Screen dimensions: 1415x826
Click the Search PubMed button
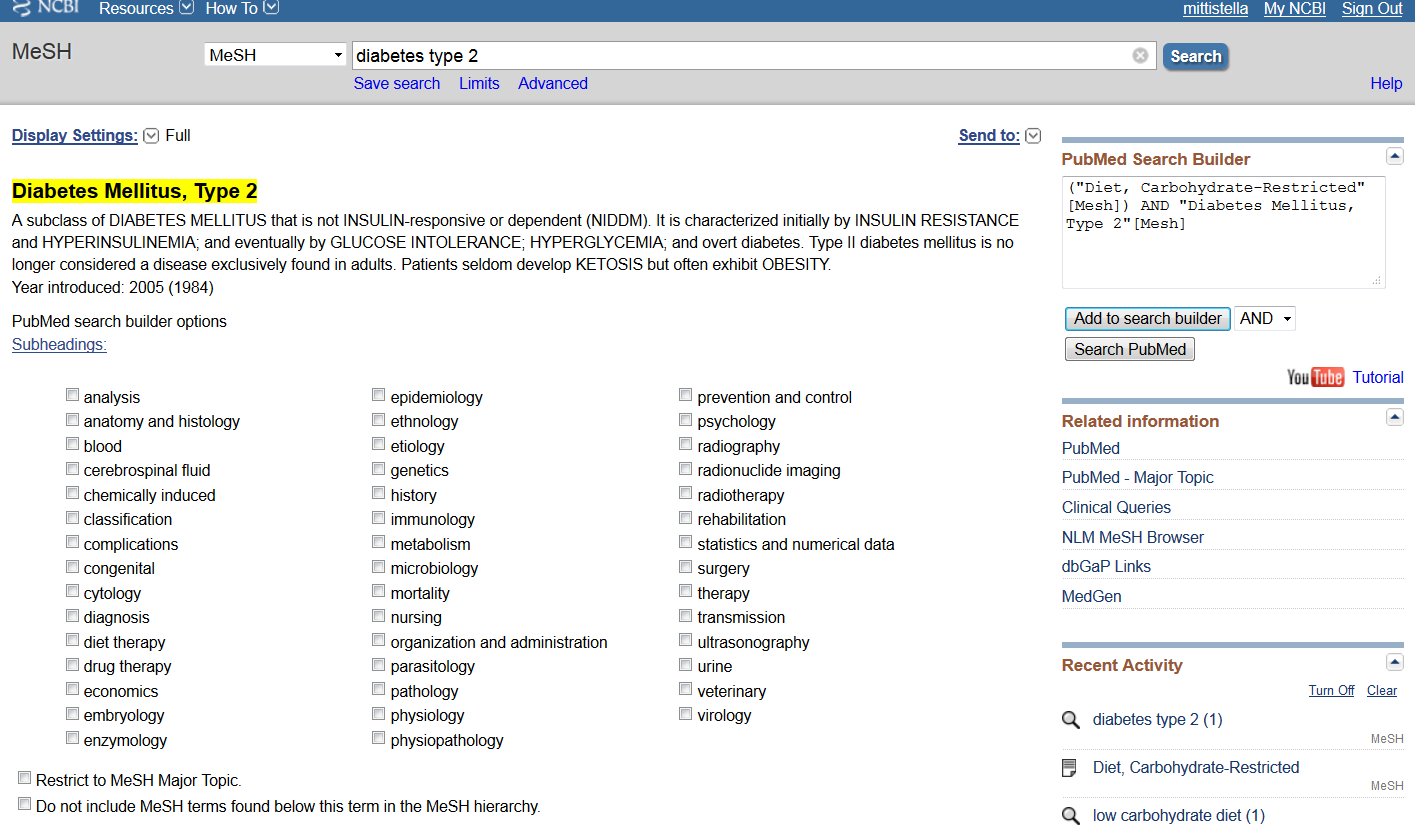click(1130, 350)
